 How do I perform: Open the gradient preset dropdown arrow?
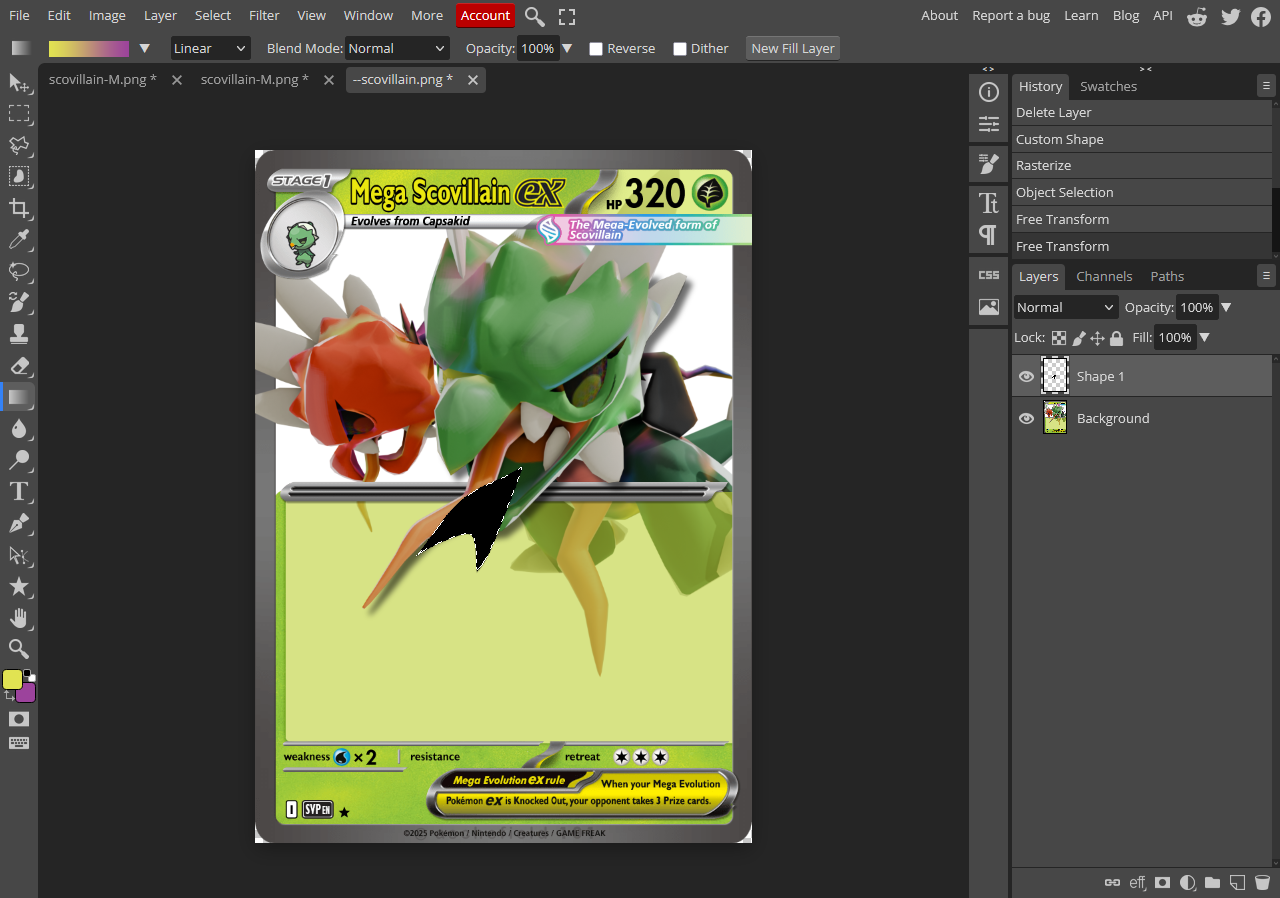click(x=144, y=48)
